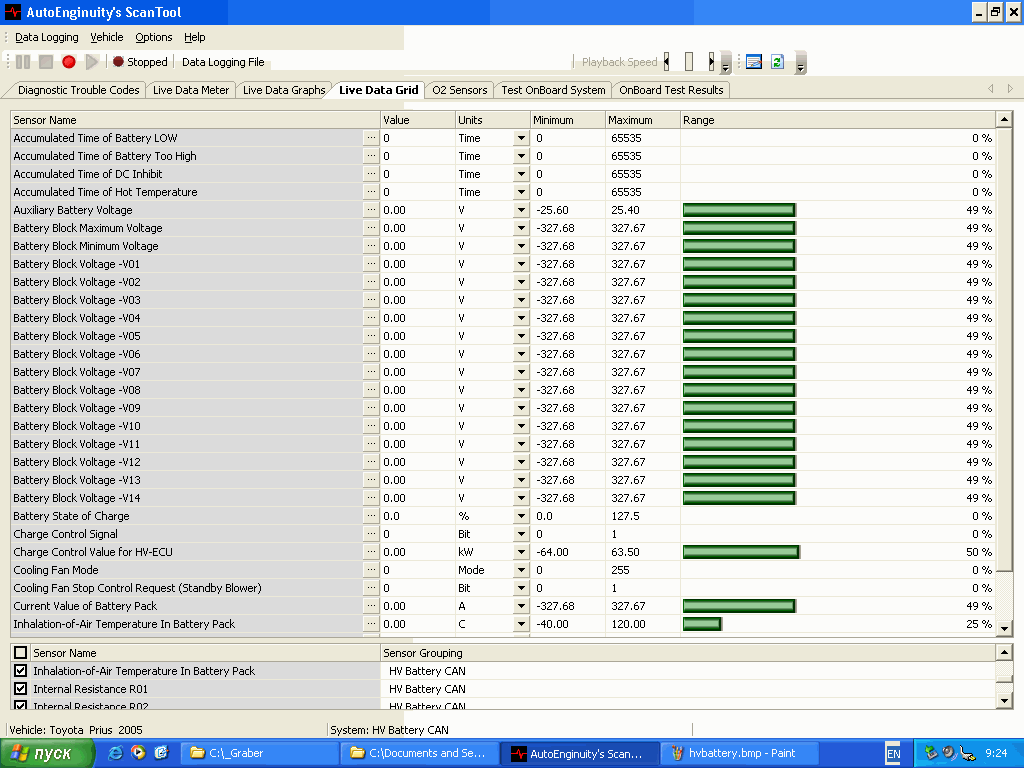This screenshot has width=1024, height=768.
Task: Open Internet Explorer from quick launch
Action: pos(116,753)
